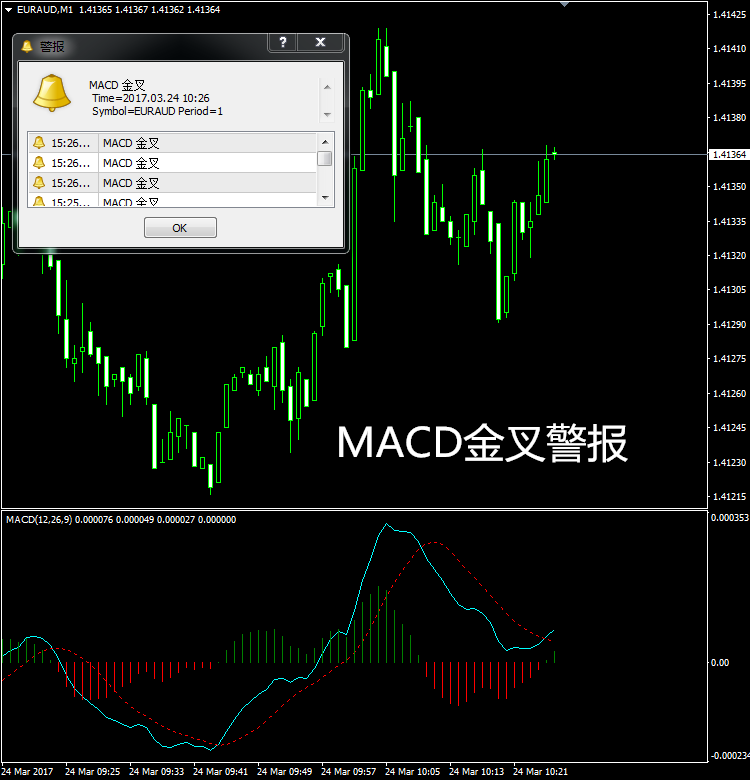The image size is (750, 780).
Task: Click alert list scrollbar up arrow
Action: [x=325, y=142]
